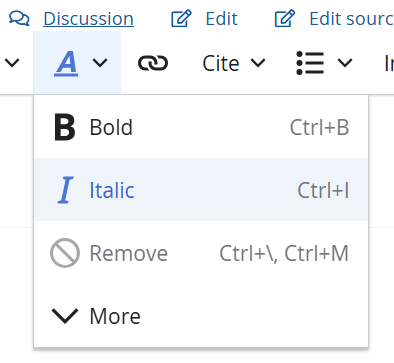
Task: Click the pencil icon beside Edit
Action: tap(181, 18)
